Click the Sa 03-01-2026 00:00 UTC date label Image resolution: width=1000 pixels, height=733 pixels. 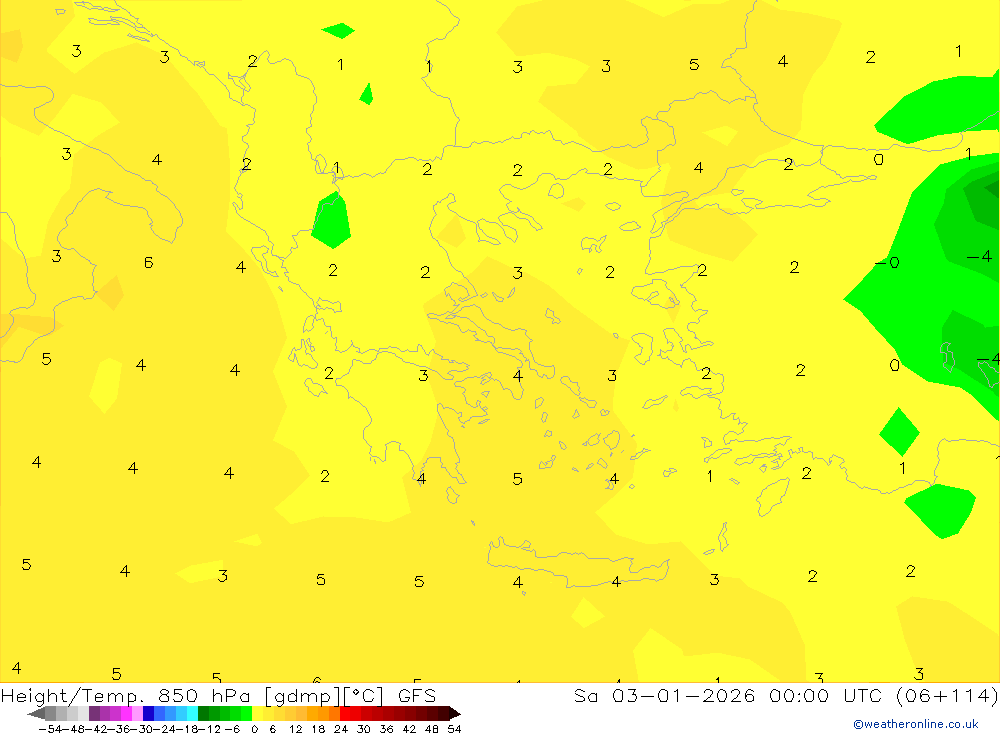point(785,696)
